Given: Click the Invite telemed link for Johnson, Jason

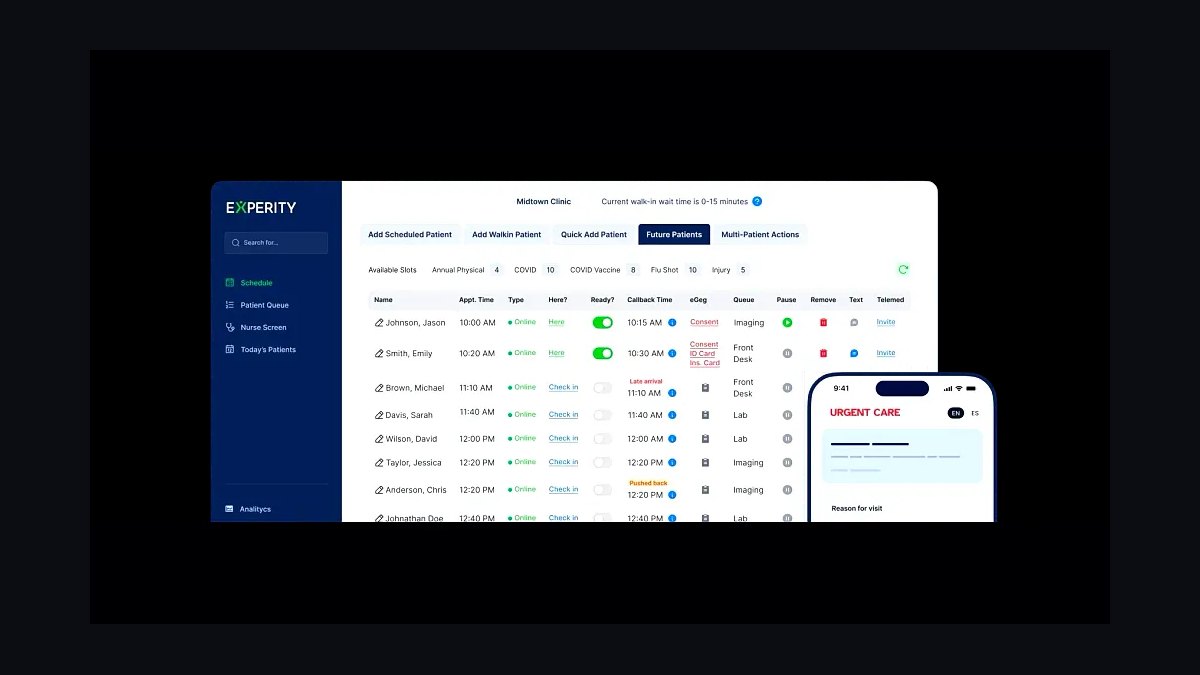Looking at the screenshot, I should 886,322.
